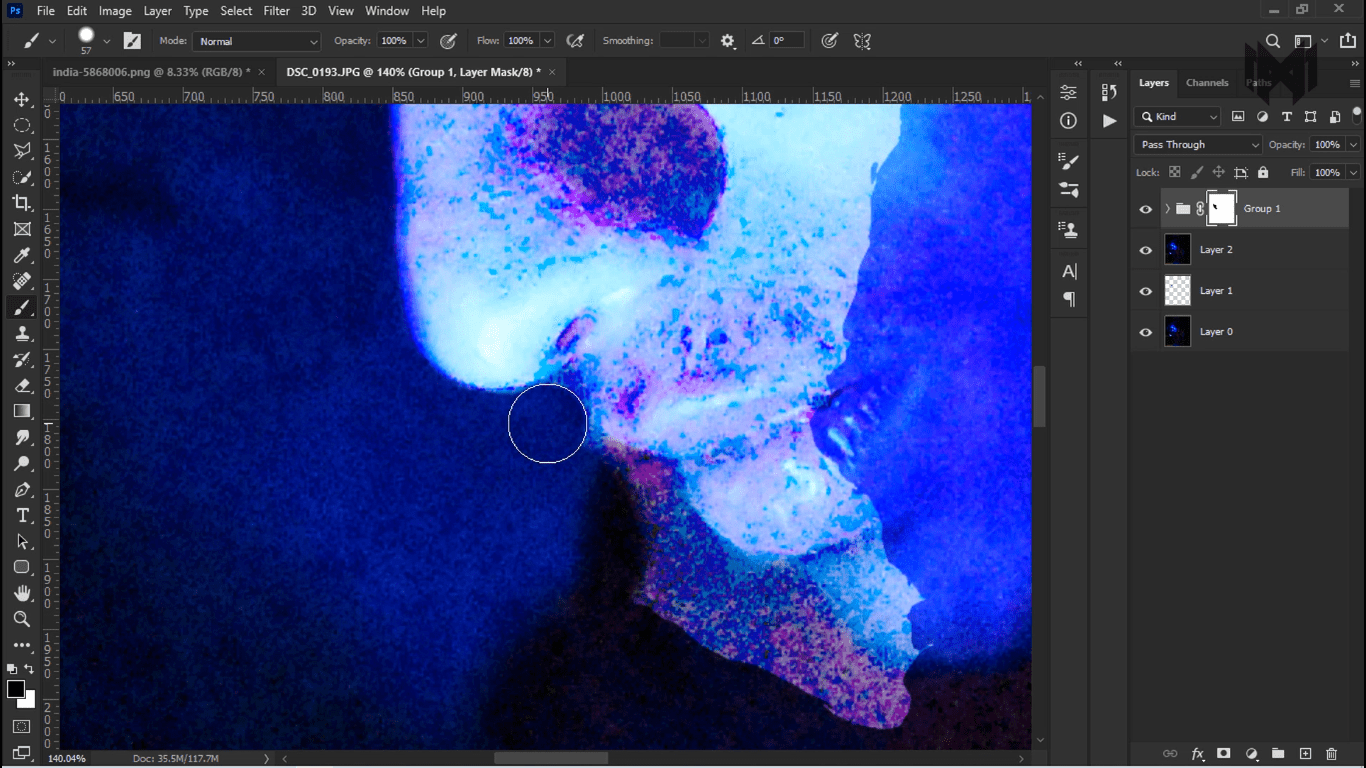The height and width of the screenshot is (768, 1366).
Task: Select the Polygonal Lasso tool
Action: coord(21,151)
